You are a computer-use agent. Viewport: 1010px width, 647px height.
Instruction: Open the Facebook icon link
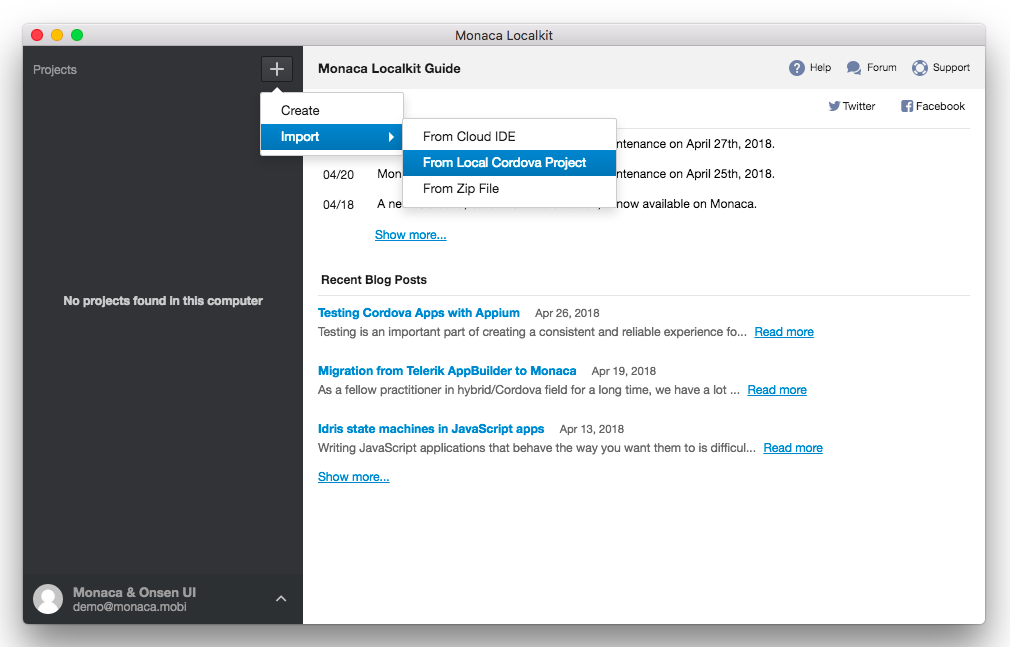click(907, 106)
